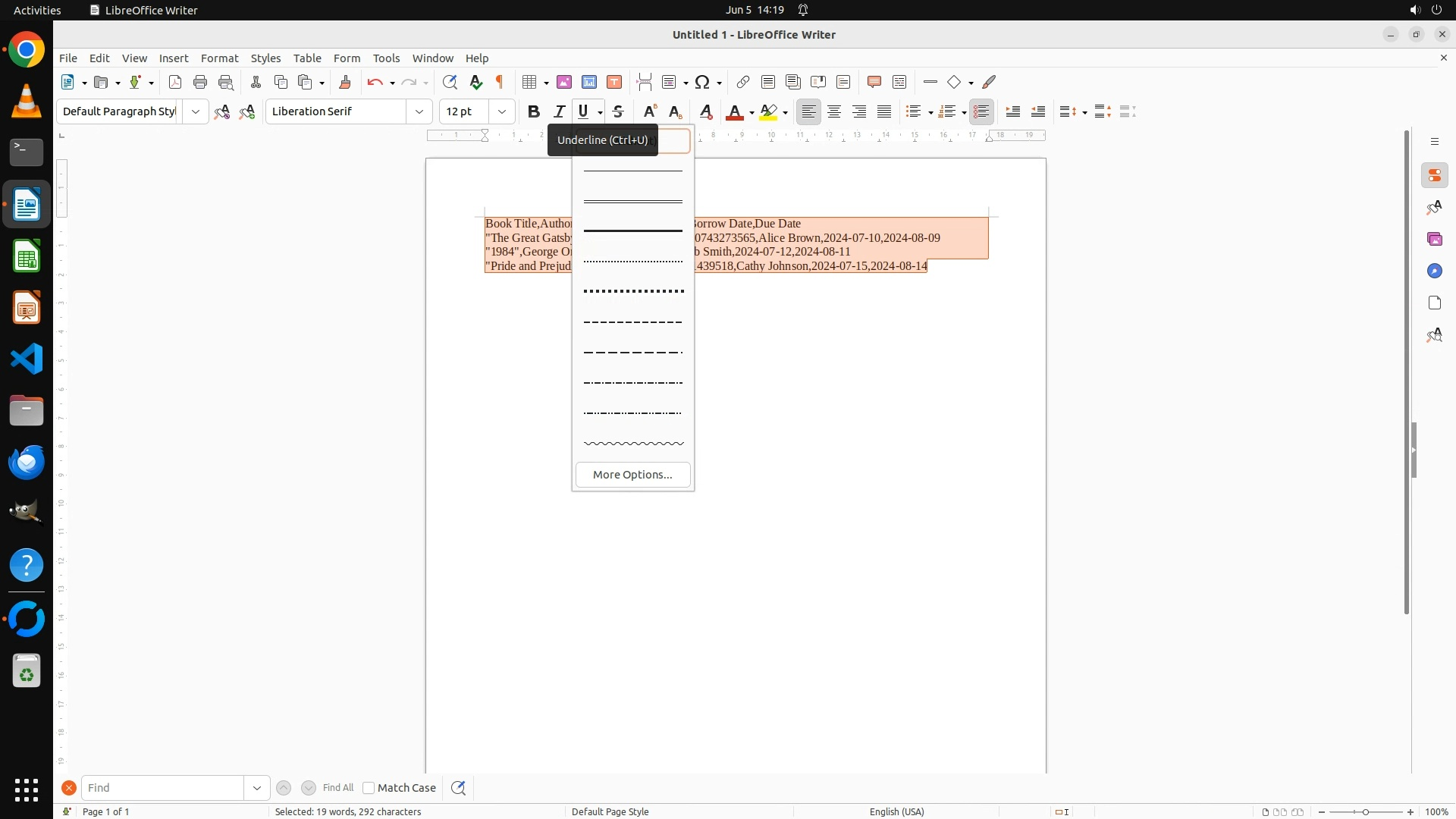1456x819 pixels.
Task: Click the More Options... button
Action: click(632, 475)
